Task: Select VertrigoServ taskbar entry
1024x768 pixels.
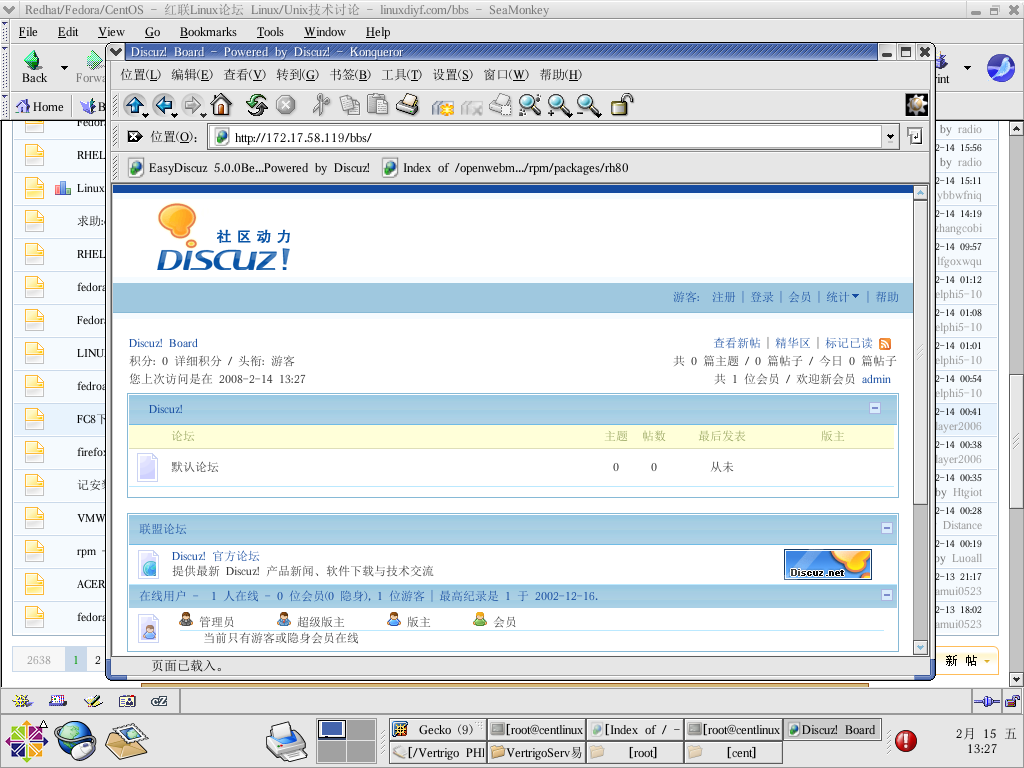Action: coord(536,752)
